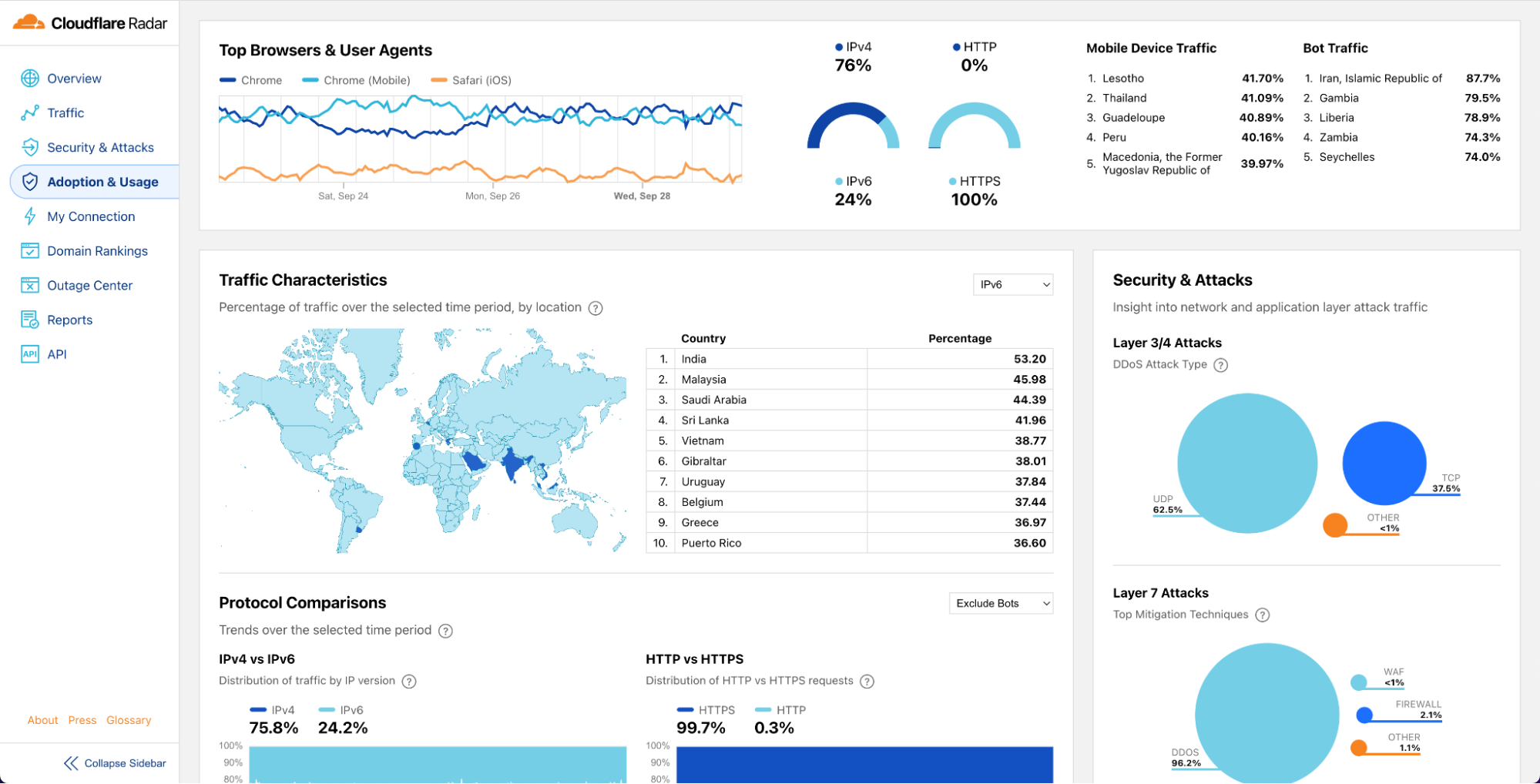This screenshot has width=1540, height=784.
Task: Click the WAF light-blue dot
Action: (1359, 682)
